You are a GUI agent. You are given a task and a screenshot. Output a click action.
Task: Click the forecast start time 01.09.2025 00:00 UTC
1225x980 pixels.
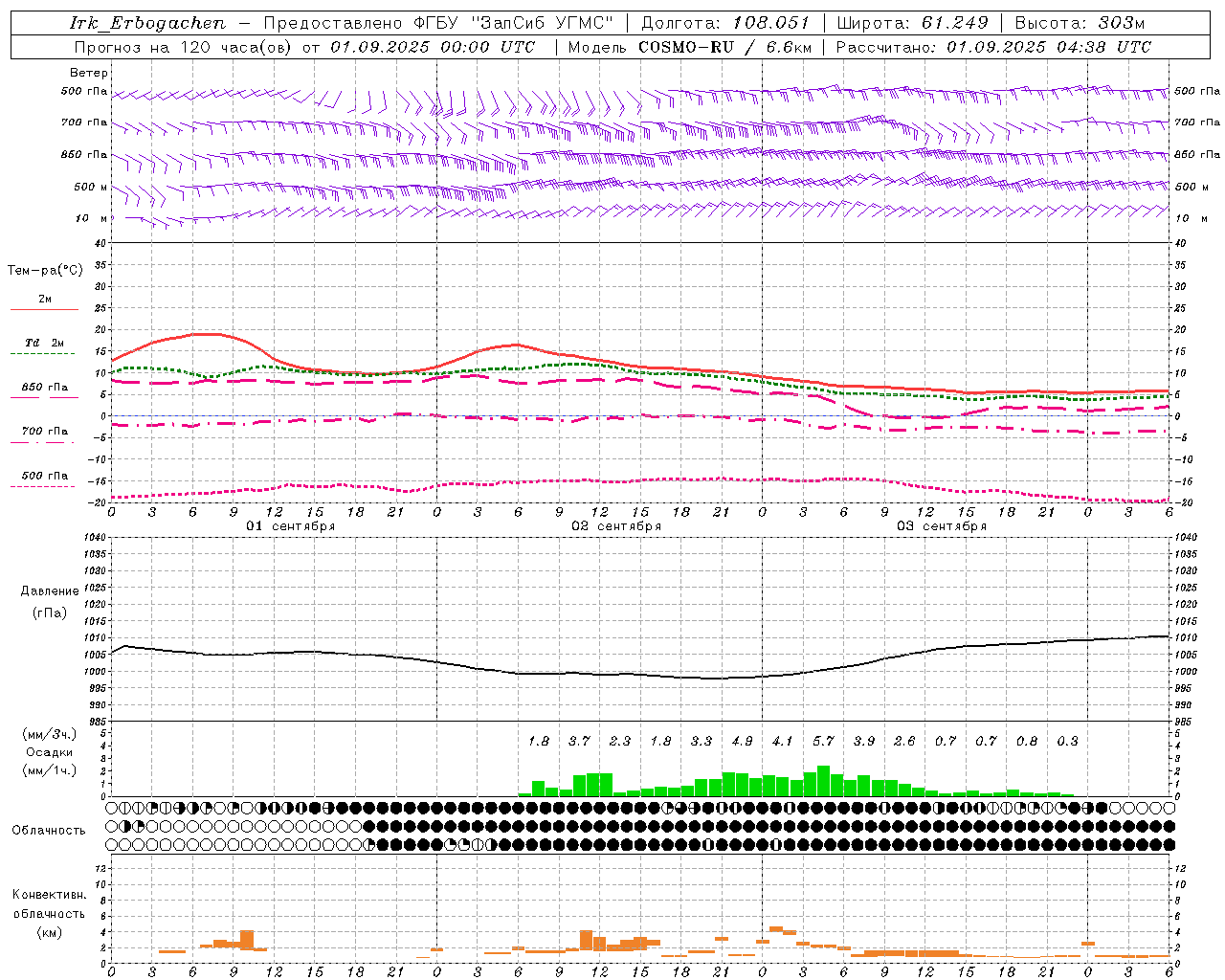[x=433, y=47]
